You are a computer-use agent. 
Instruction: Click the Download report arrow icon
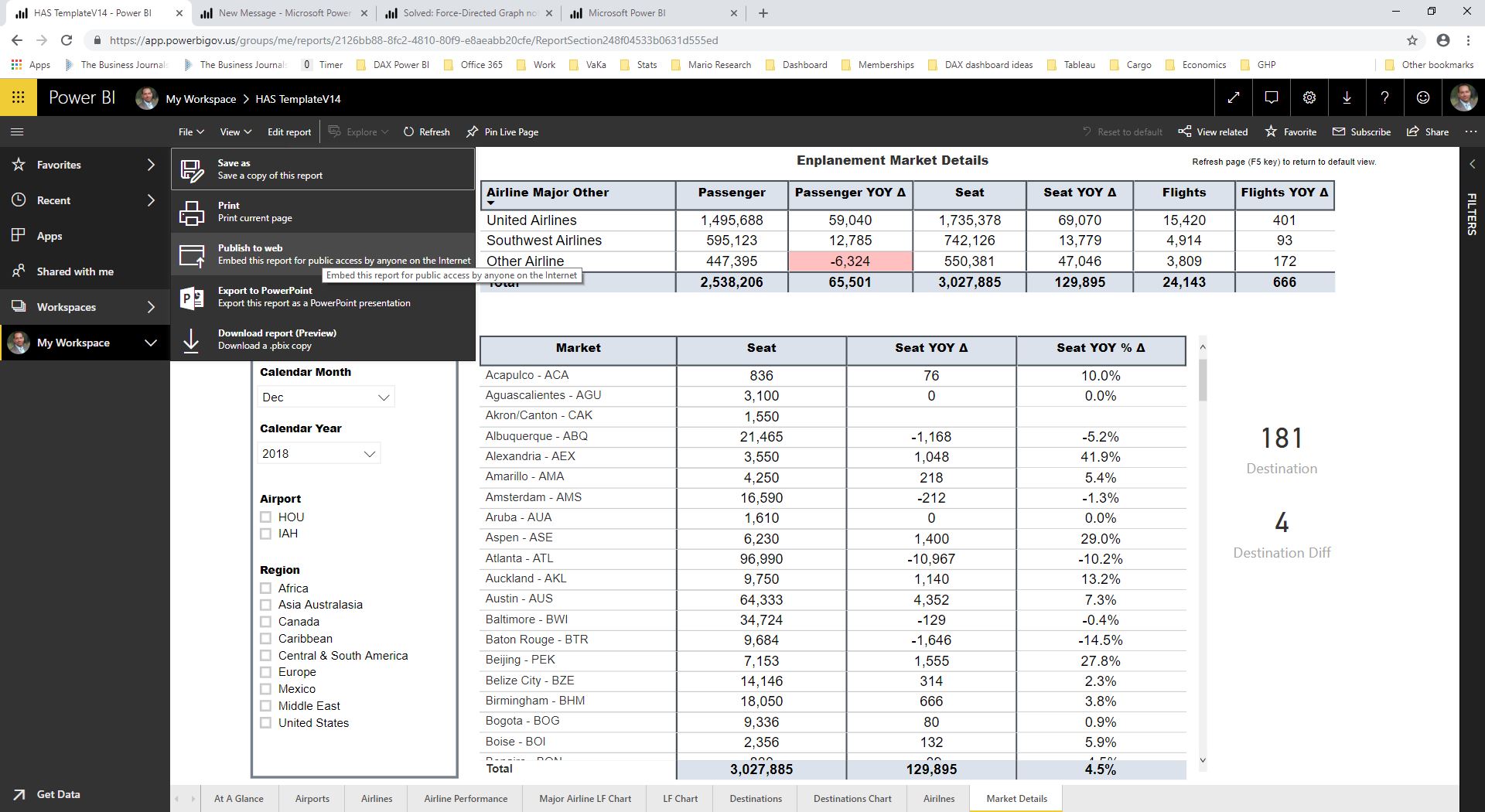point(192,339)
